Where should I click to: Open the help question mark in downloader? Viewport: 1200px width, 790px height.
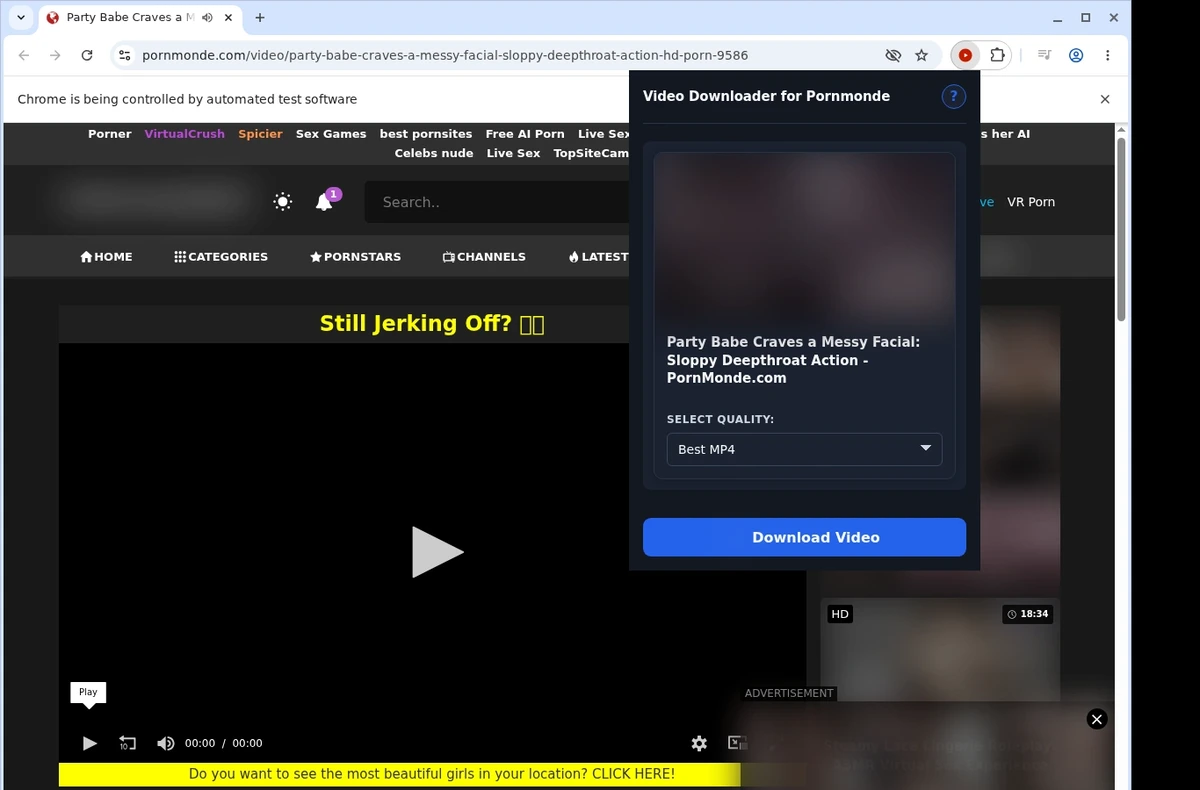coord(954,96)
